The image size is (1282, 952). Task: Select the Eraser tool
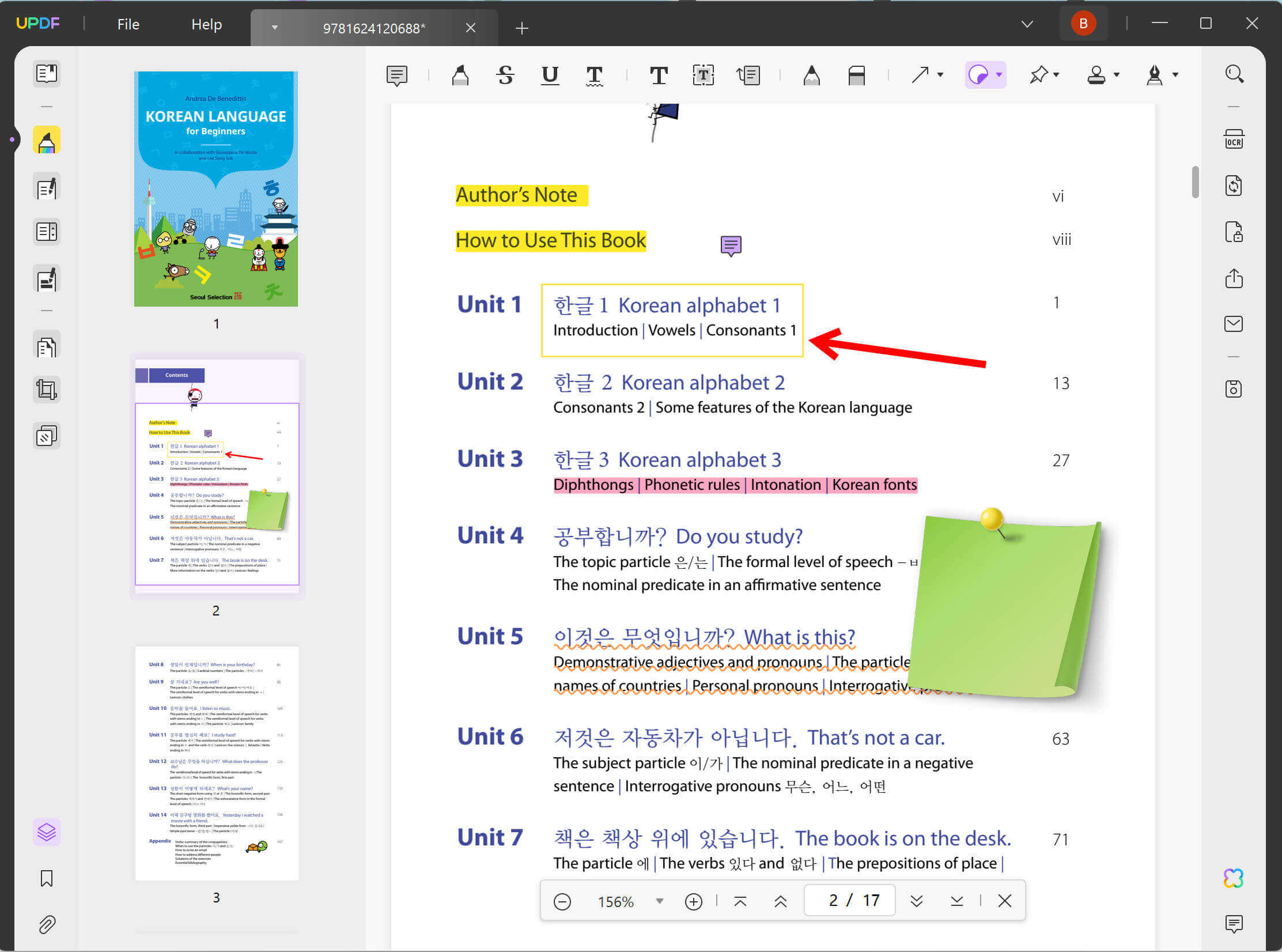click(x=857, y=75)
